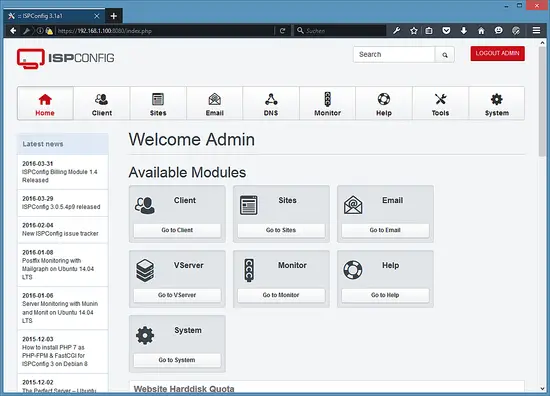Click the Go to VServer button
The image size is (550, 396).
[x=177, y=295]
